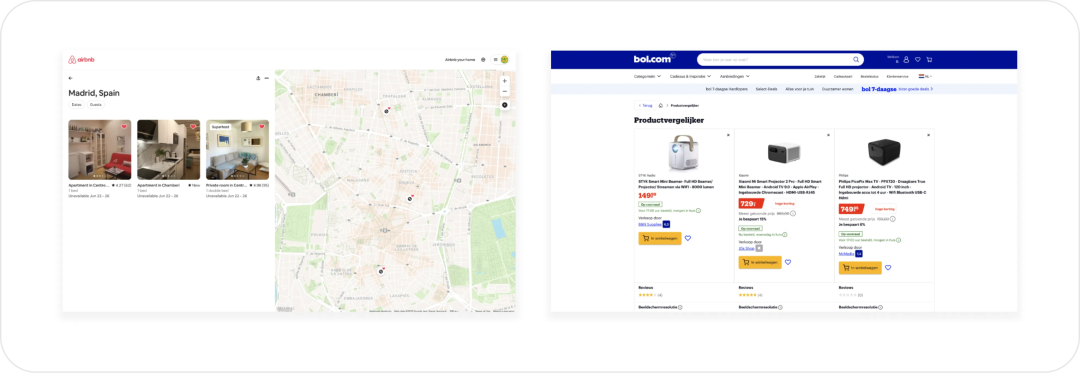
Task: Click the Philips price info icon
Action: pos(893,219)
